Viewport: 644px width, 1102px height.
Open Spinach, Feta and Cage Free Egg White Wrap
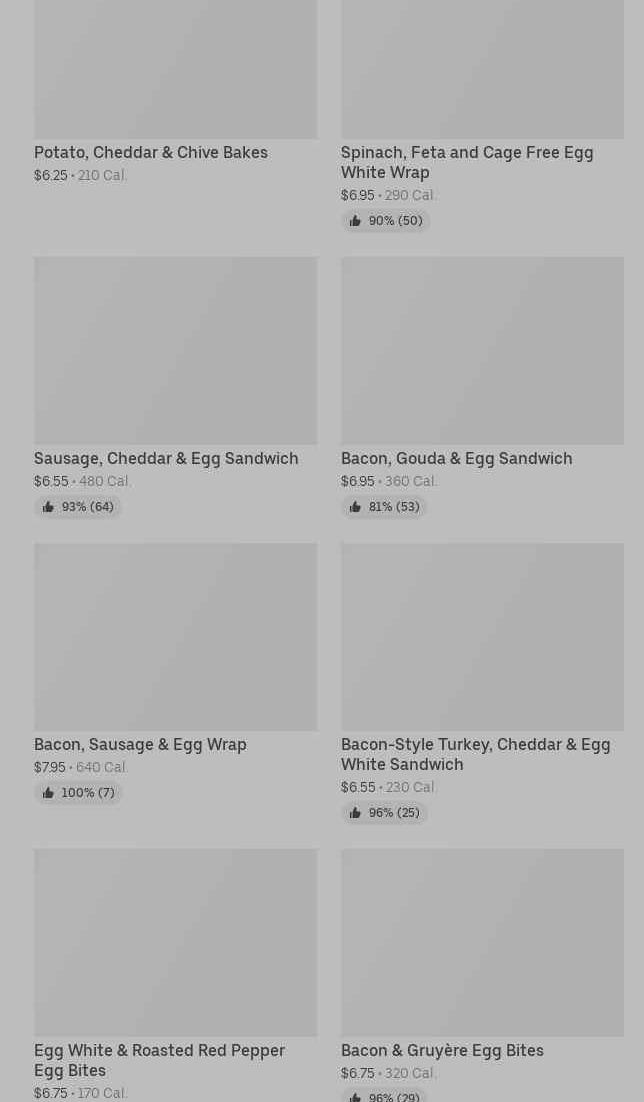[x=466, y=162]
